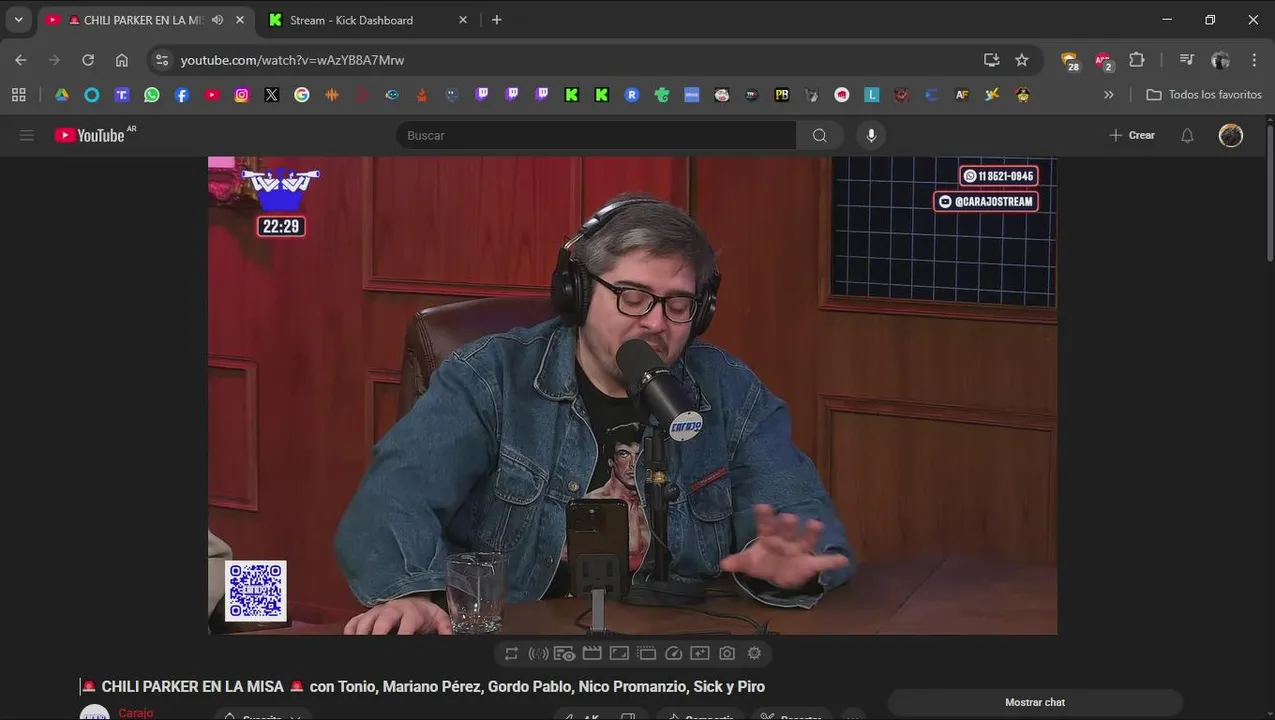
Task: Open the Google Drive bookmark
Action: coord(62,95)
